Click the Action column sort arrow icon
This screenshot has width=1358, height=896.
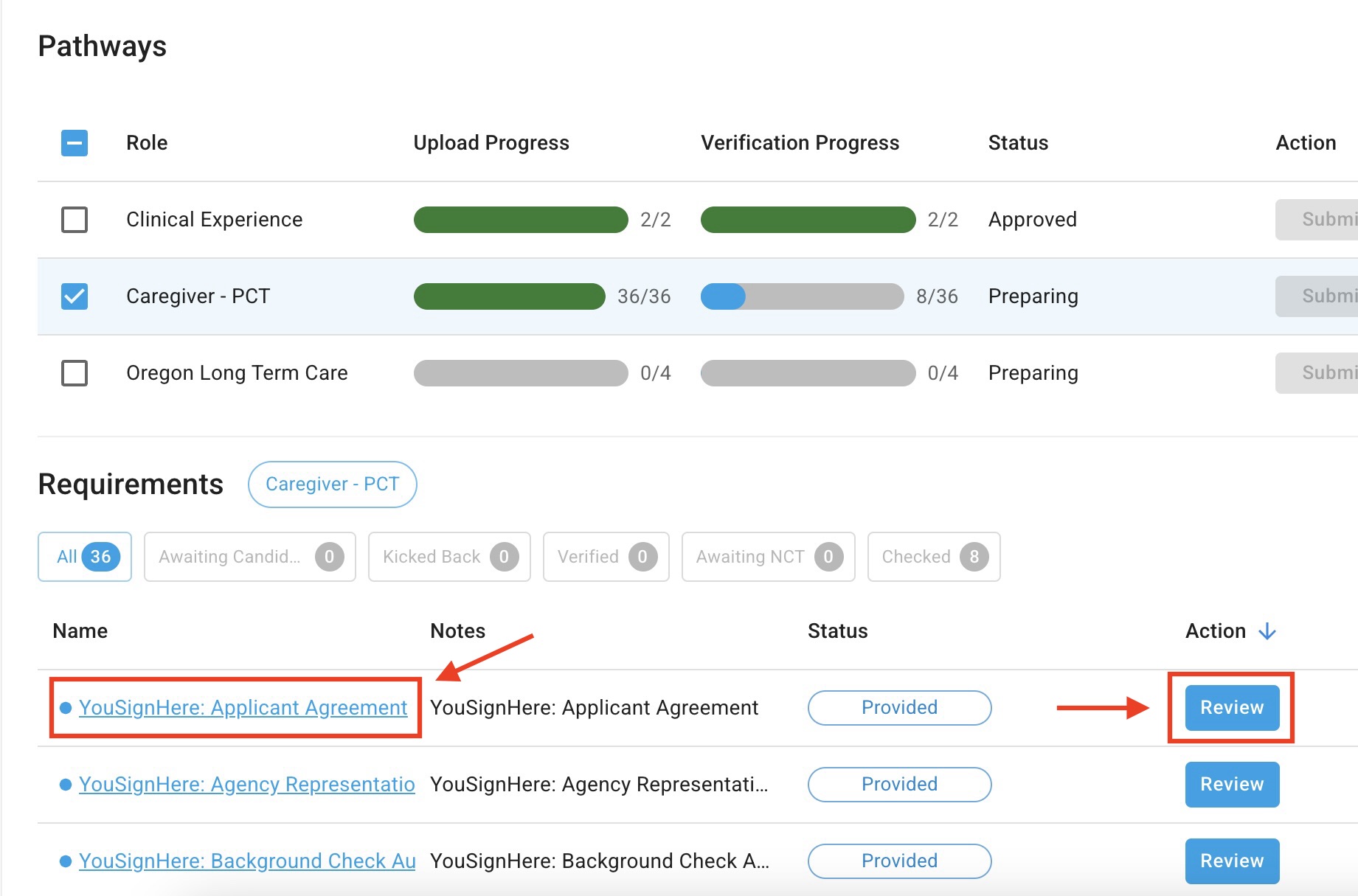[x=1267, y=631]
